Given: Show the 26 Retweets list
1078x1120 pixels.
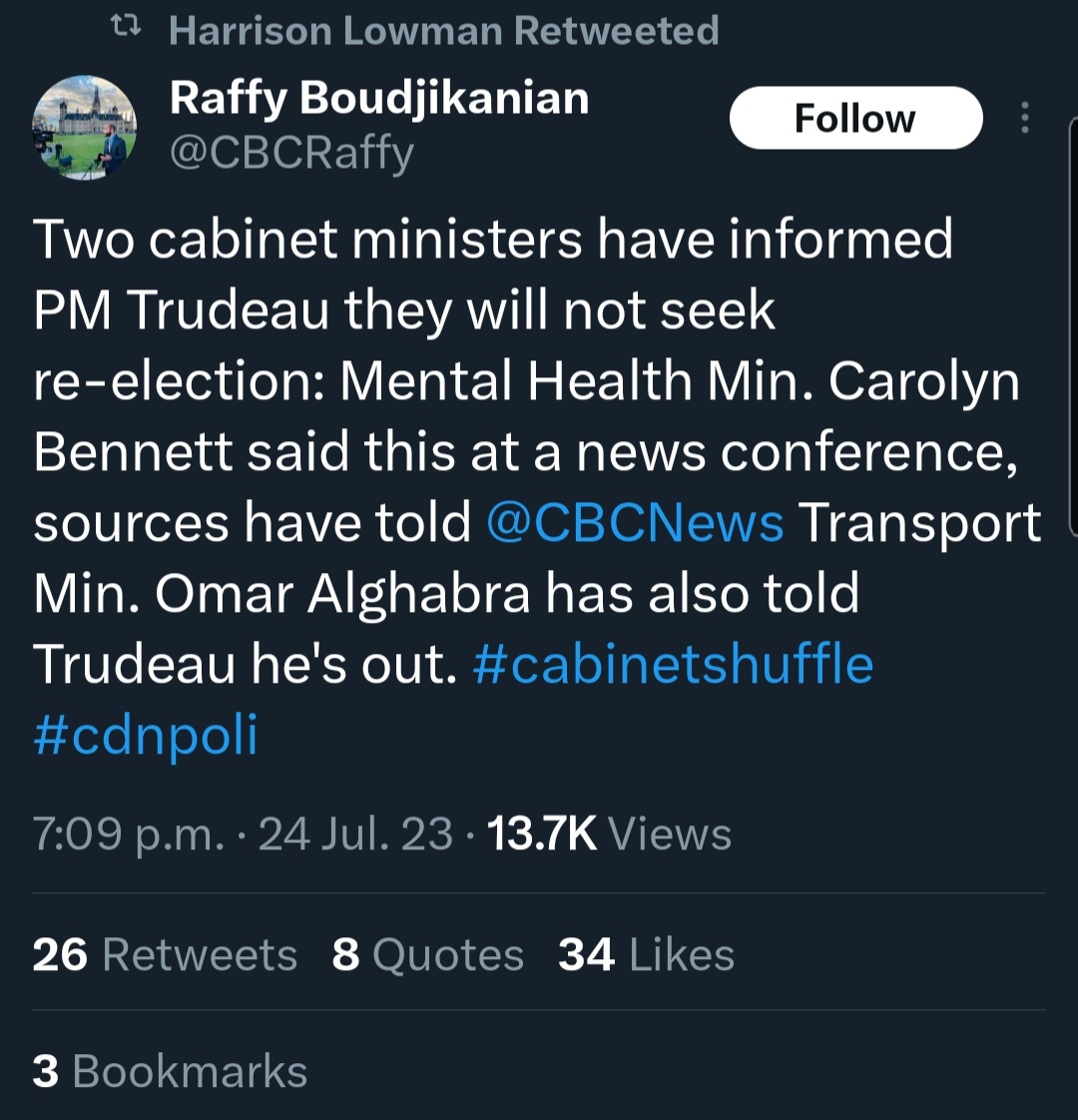Looking at the screenshot, I should pyautogui.click(x=165, y=954).
